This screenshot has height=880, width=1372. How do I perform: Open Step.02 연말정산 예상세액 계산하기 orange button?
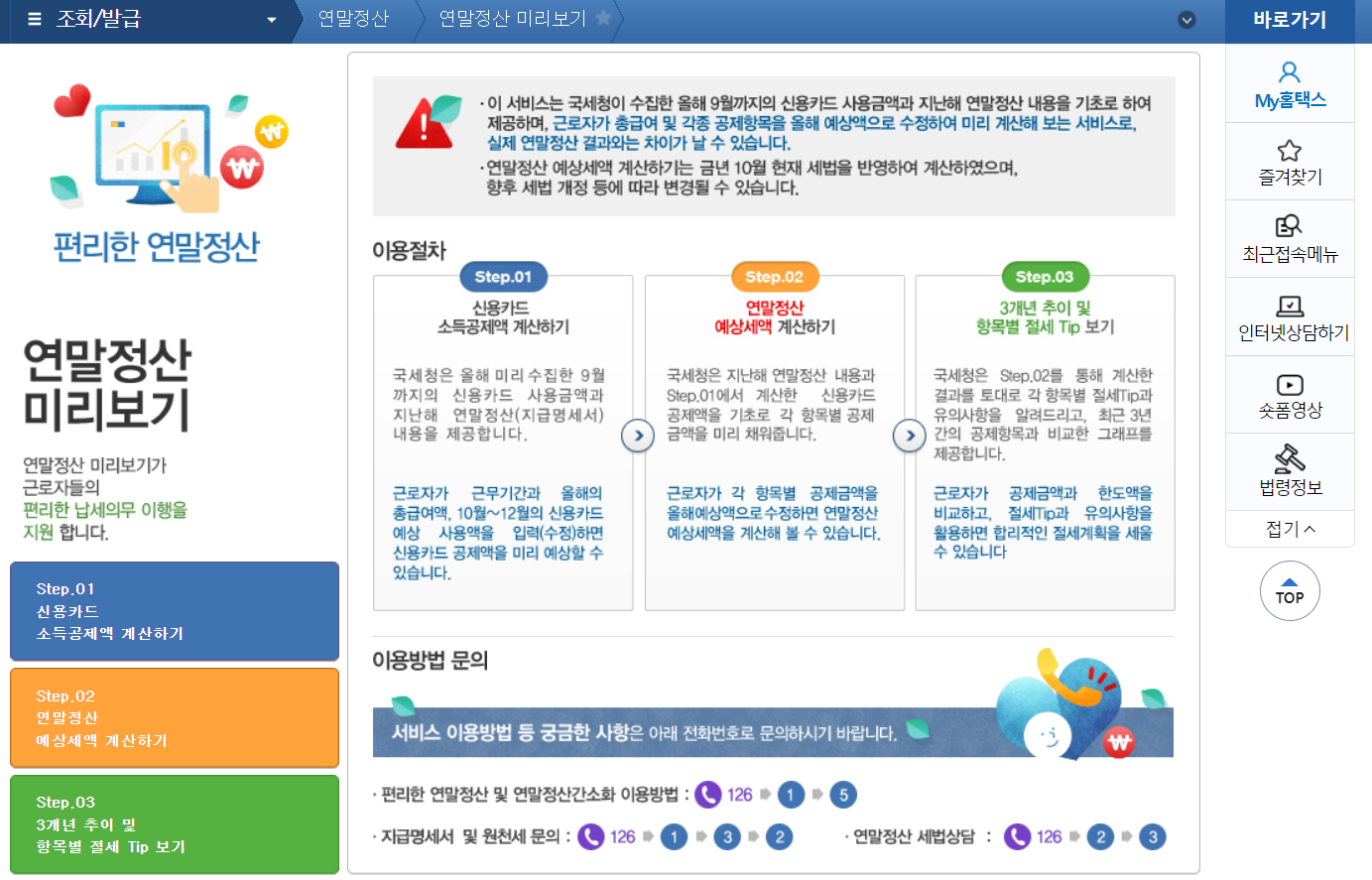pos(175,717)
